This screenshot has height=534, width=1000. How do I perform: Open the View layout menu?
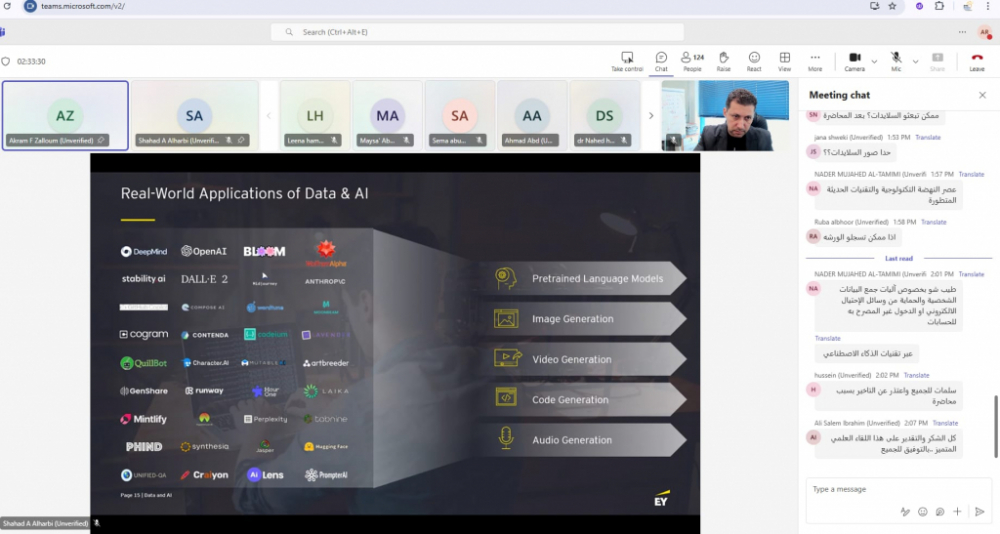[x=784, y=61]
